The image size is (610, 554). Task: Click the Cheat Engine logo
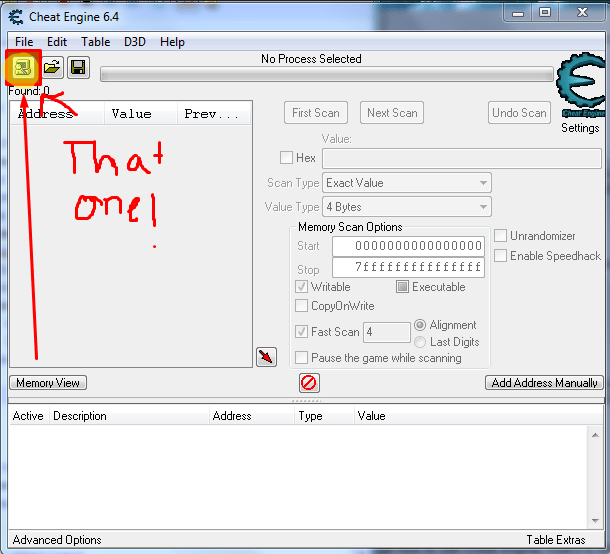(581, 85)
